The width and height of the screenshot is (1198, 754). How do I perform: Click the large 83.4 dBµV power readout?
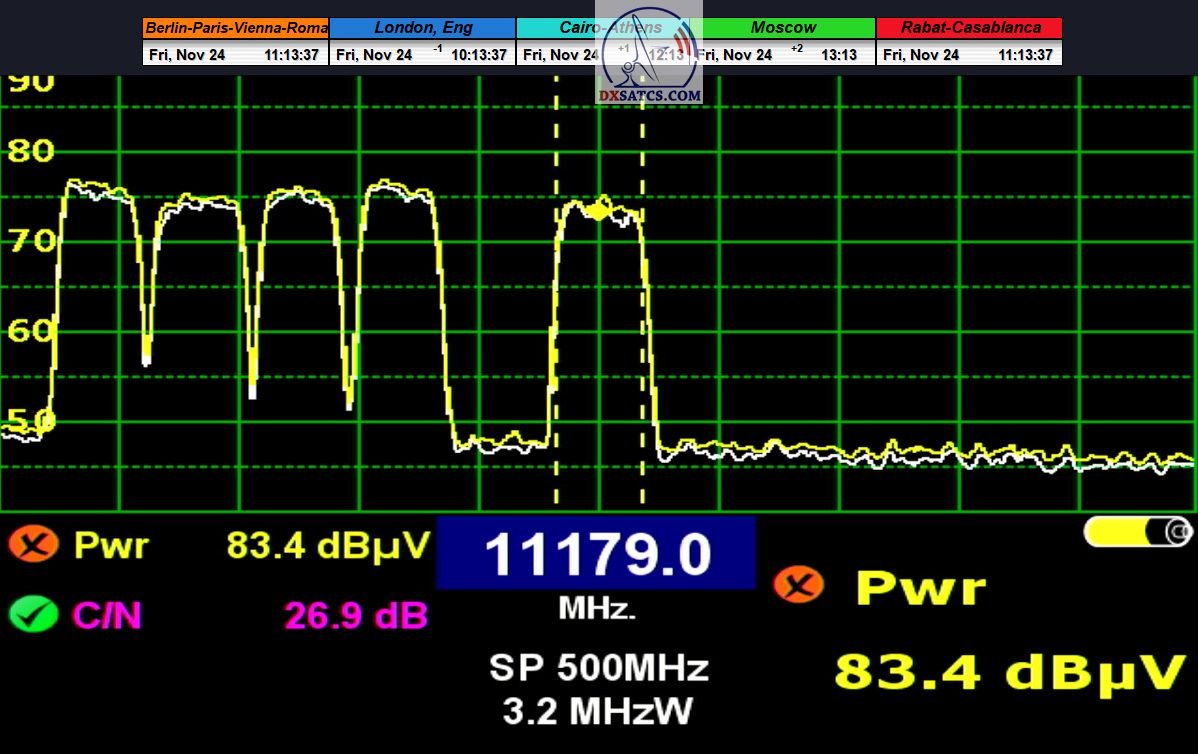[x=1009, y=672]
